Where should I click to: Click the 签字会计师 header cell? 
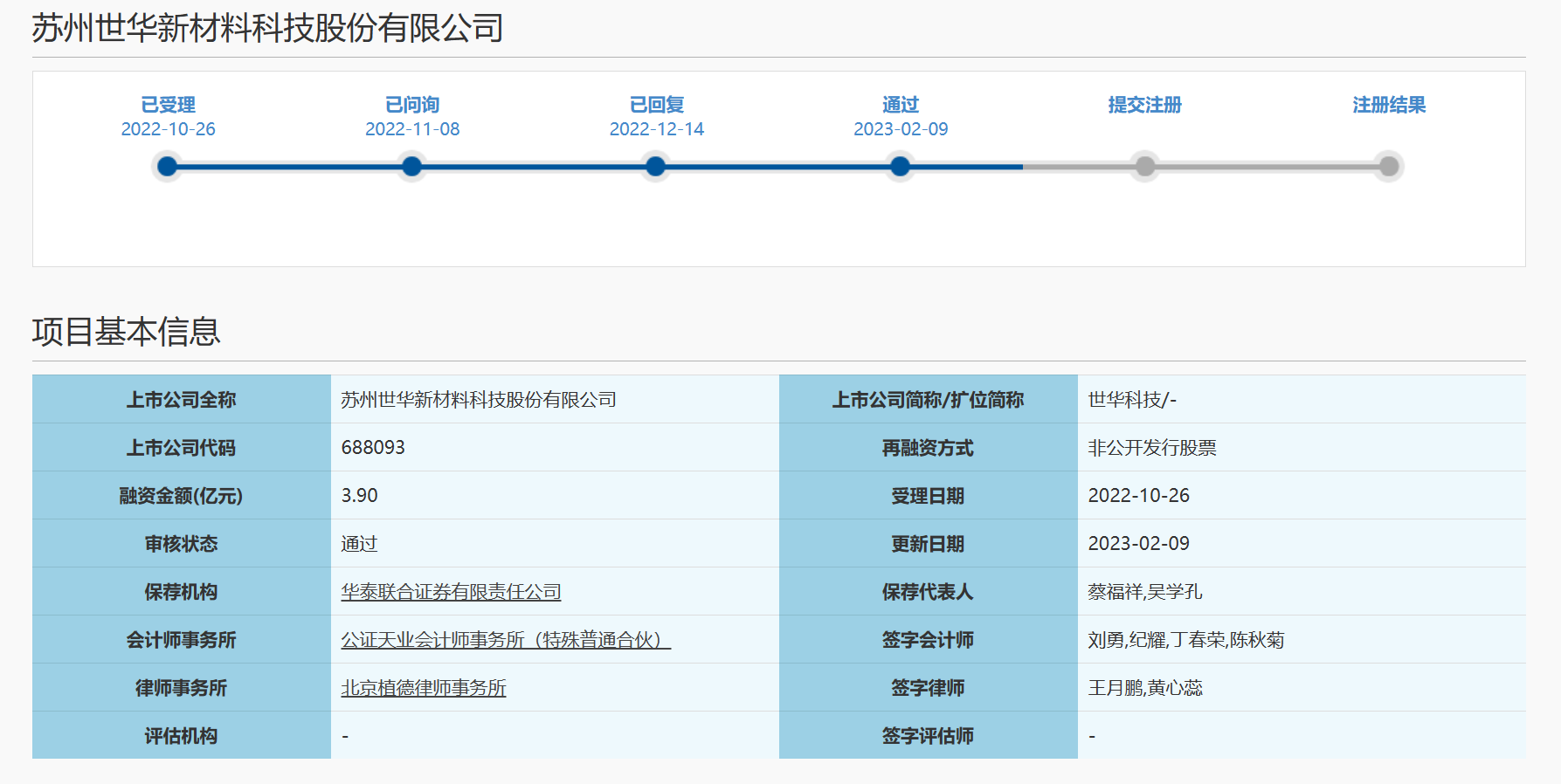coord(929,639)
